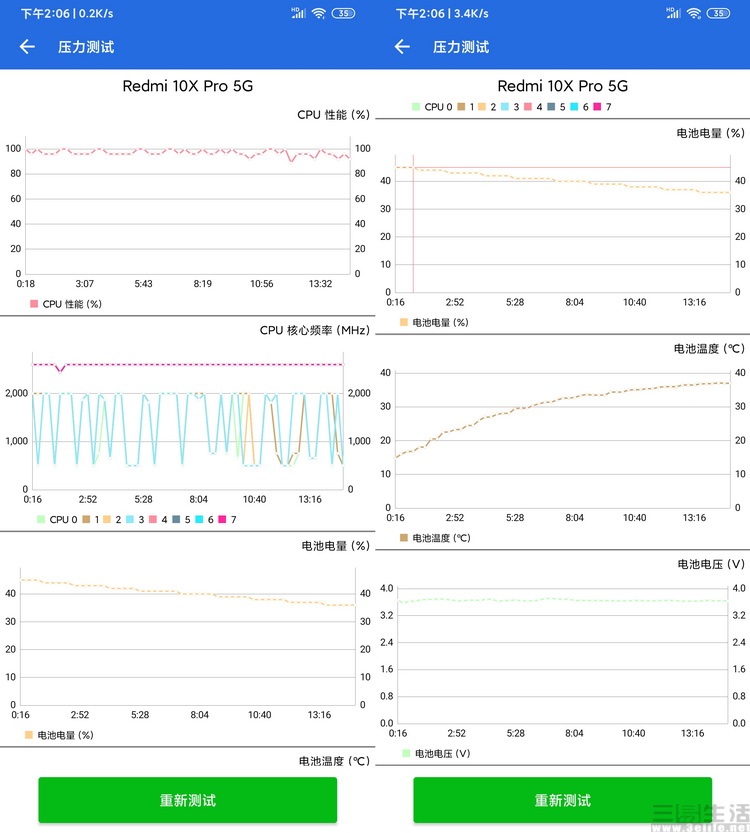Tap right green 重新测试 retest button
Image resolution: width=750 pixels, height=833 pixels.
click(x=562, y=800)
